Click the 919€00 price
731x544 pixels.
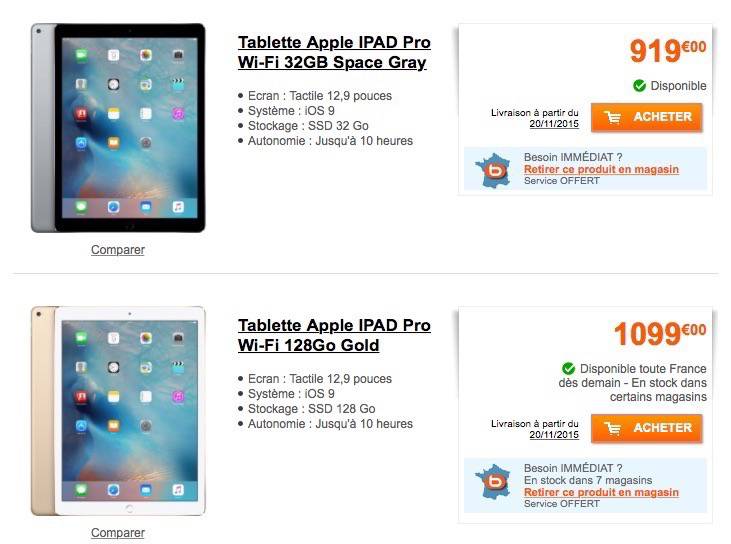coord(668,50)
